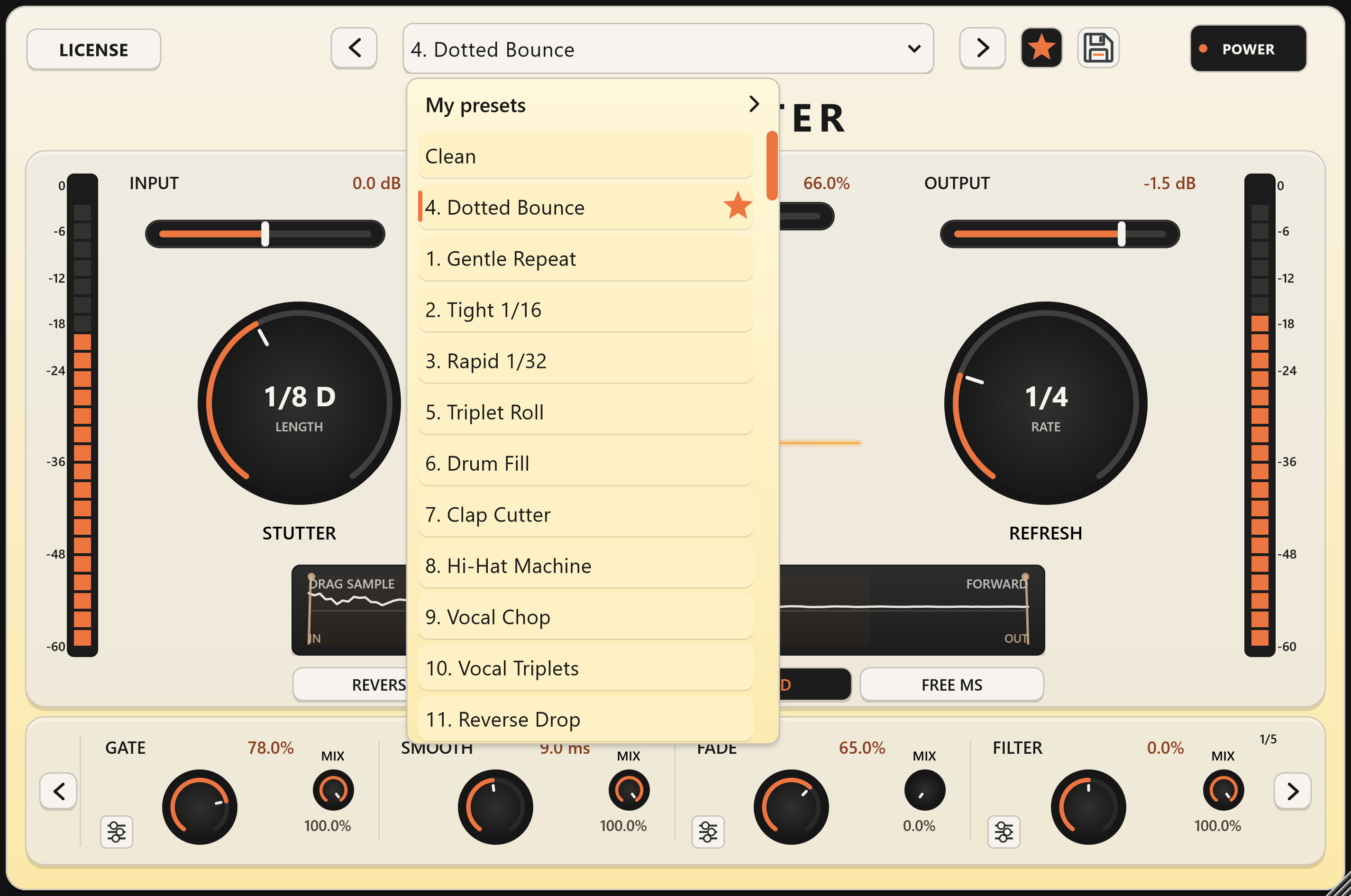Image resolution: width=1351 pixels, height=896 pixels.
Task: Load 7. Clap Cutter preset
Action: (x=585, y=514)
